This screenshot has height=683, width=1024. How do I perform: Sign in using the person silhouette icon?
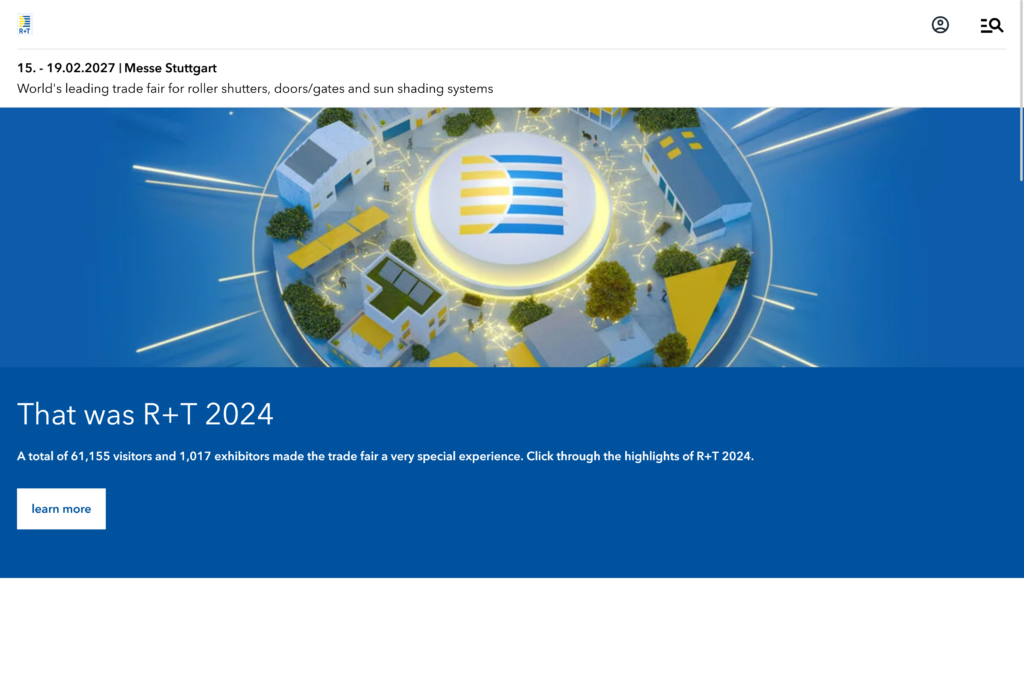(940, 24)
